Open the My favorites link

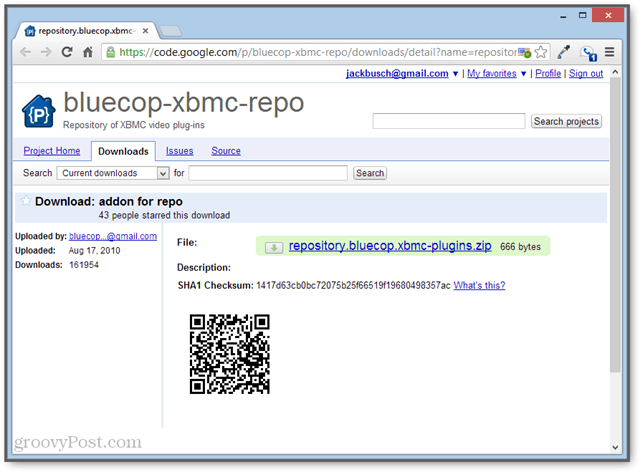point(492,73)
